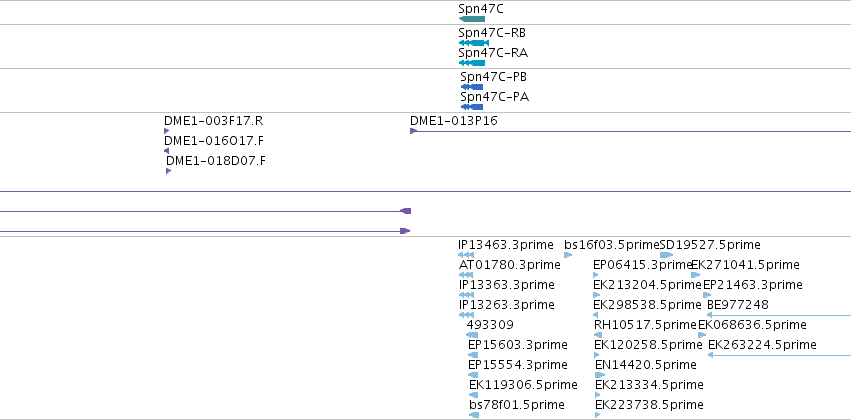Screen dimensions: 851x420
Task: Click the EK213334.5prime arrow glyph
Action: (x=599, y=395)
